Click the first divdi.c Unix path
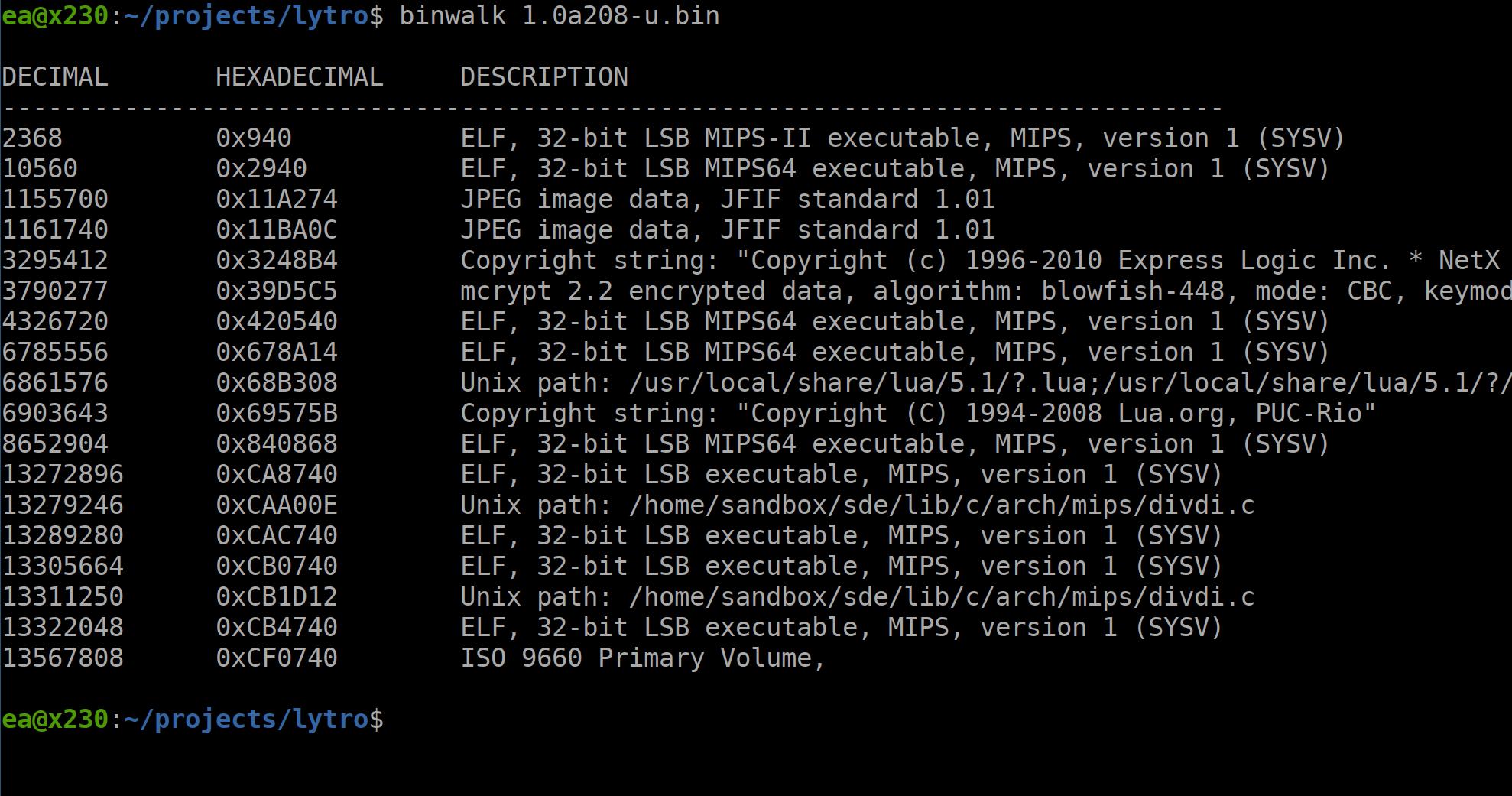1512x796 pixels. pos(858,505)
